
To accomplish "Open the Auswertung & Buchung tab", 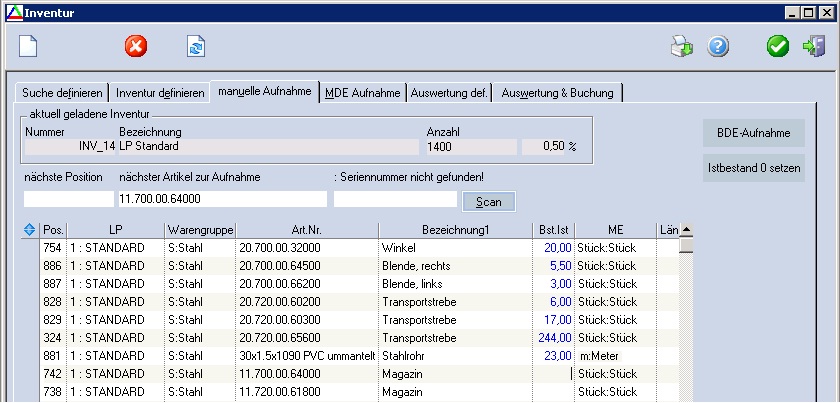I will click(x=559, y=93).
